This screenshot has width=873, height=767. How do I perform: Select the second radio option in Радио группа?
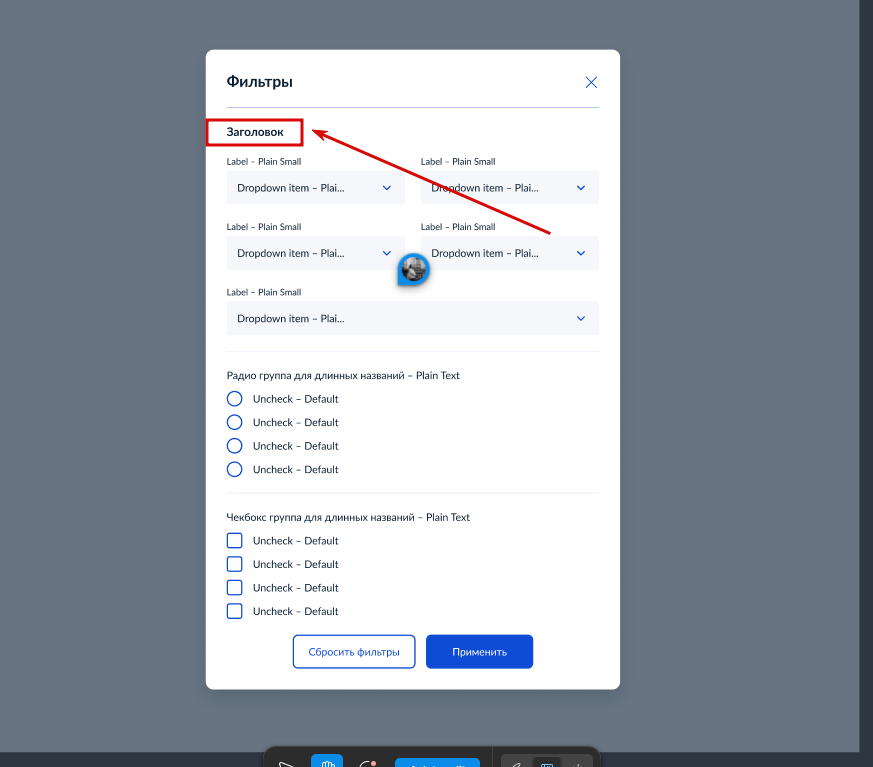point(234,422)
